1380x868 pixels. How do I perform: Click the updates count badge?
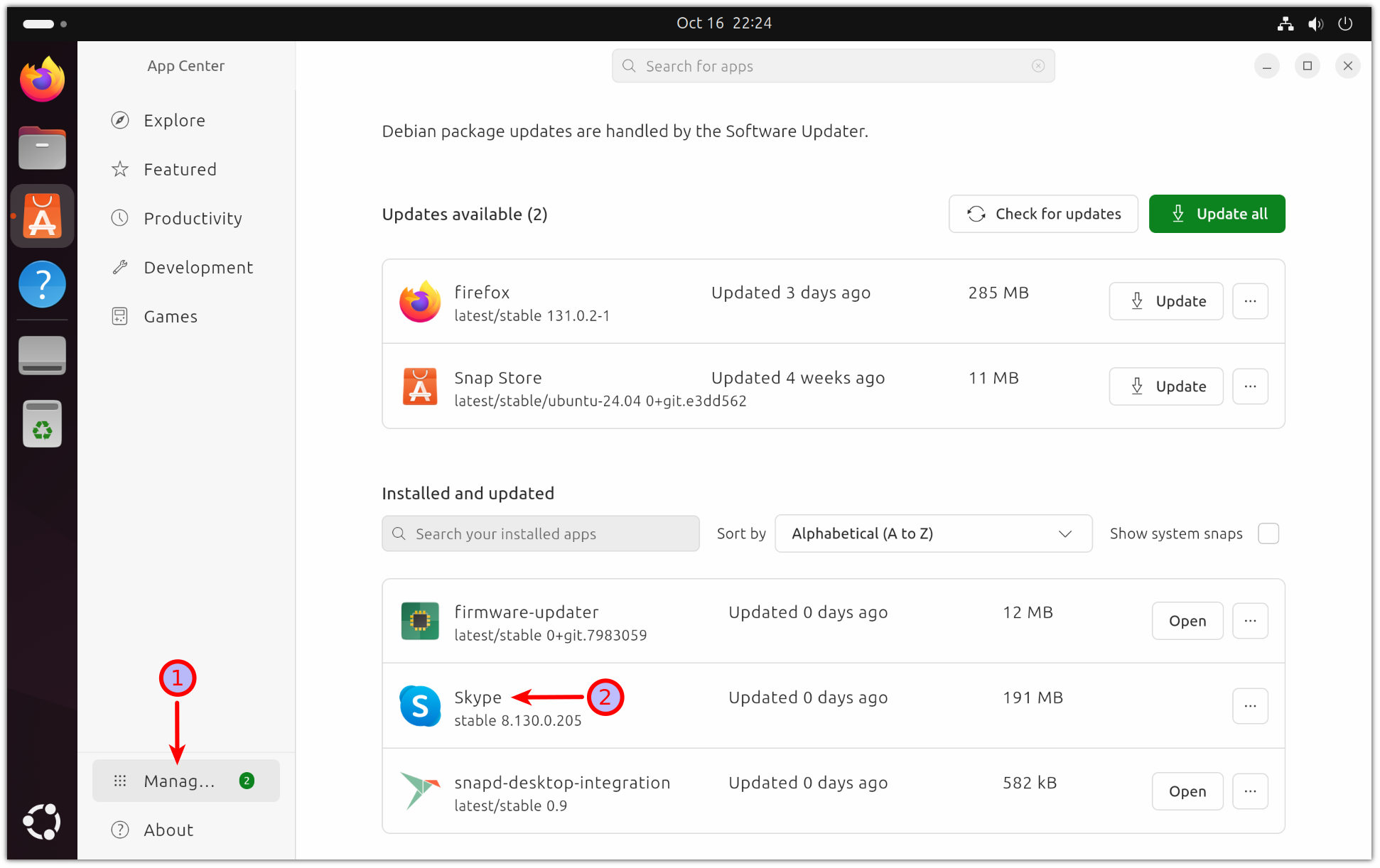[247, 781]
